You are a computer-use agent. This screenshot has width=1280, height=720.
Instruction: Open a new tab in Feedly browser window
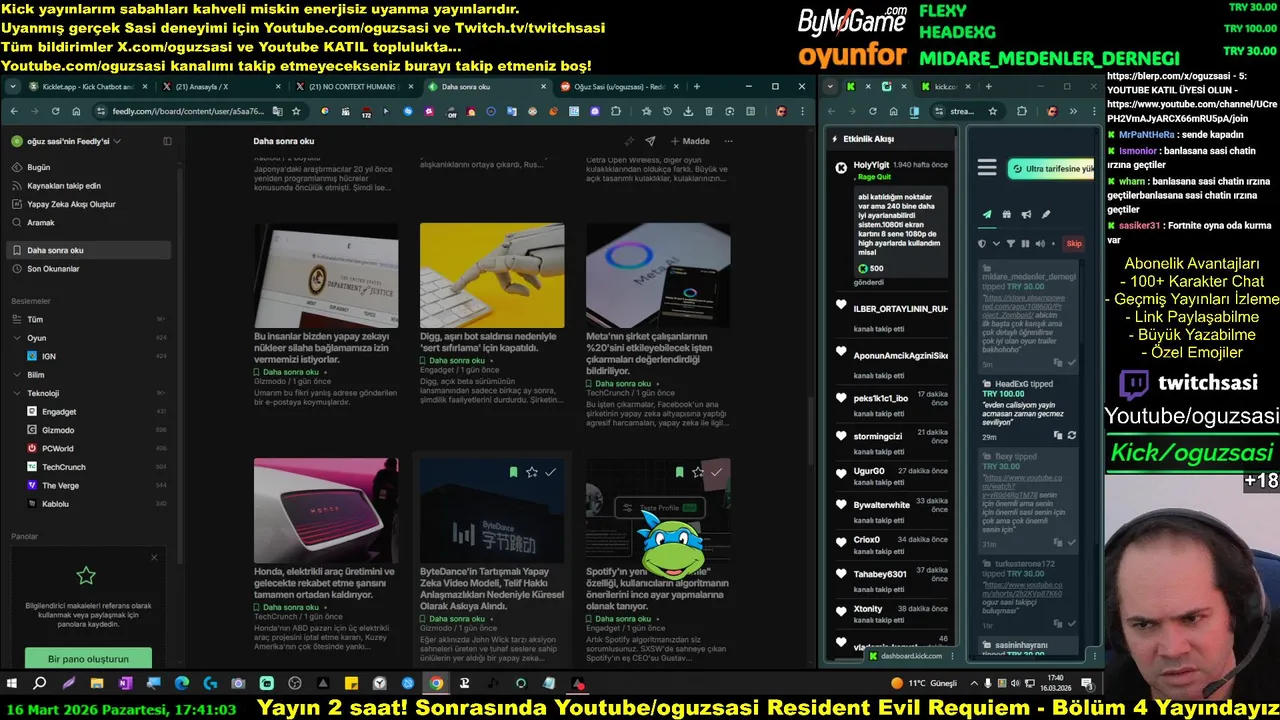coord(699,87)
